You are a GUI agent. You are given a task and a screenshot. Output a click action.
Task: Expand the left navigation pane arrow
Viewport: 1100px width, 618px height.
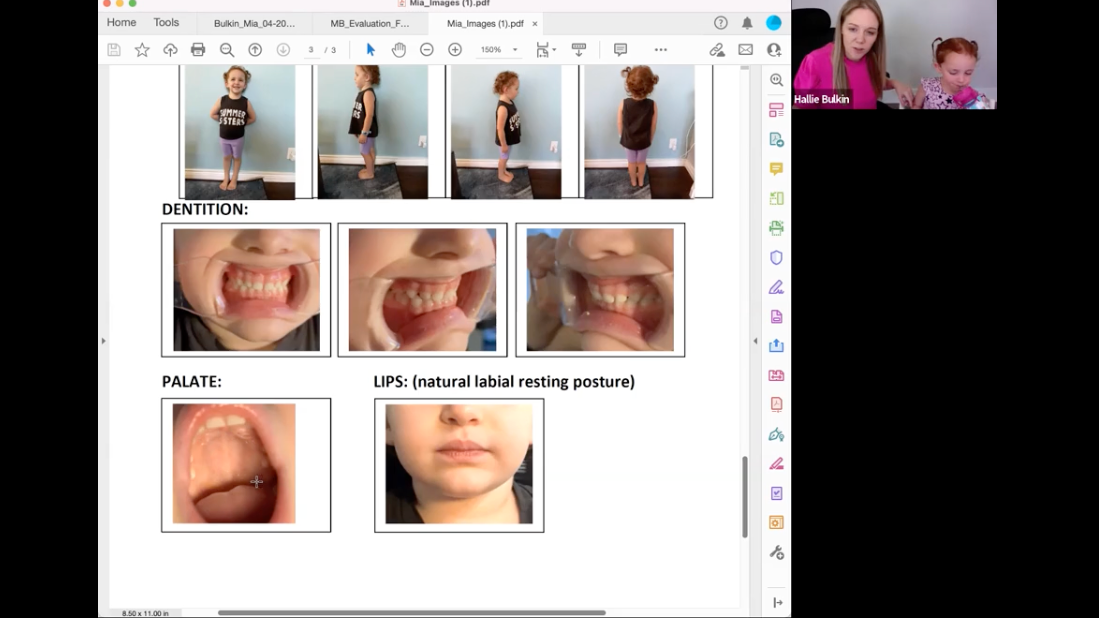tap(103, 341)
